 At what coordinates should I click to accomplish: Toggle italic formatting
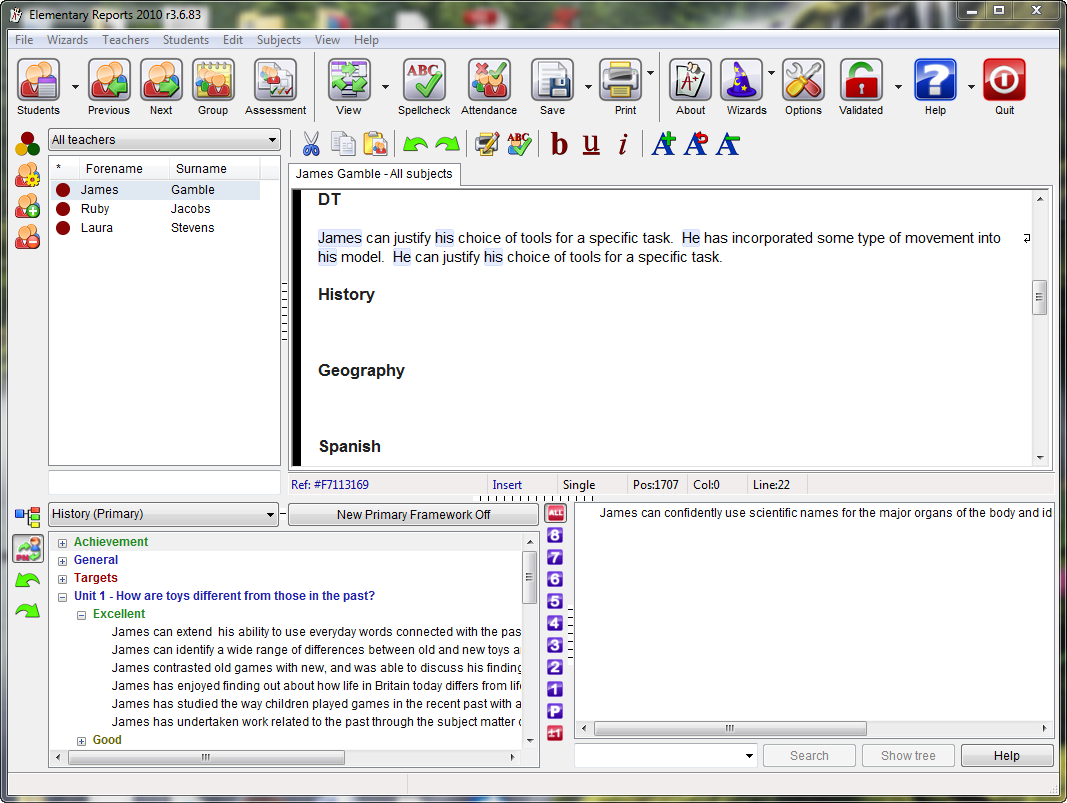coord(622,144)
